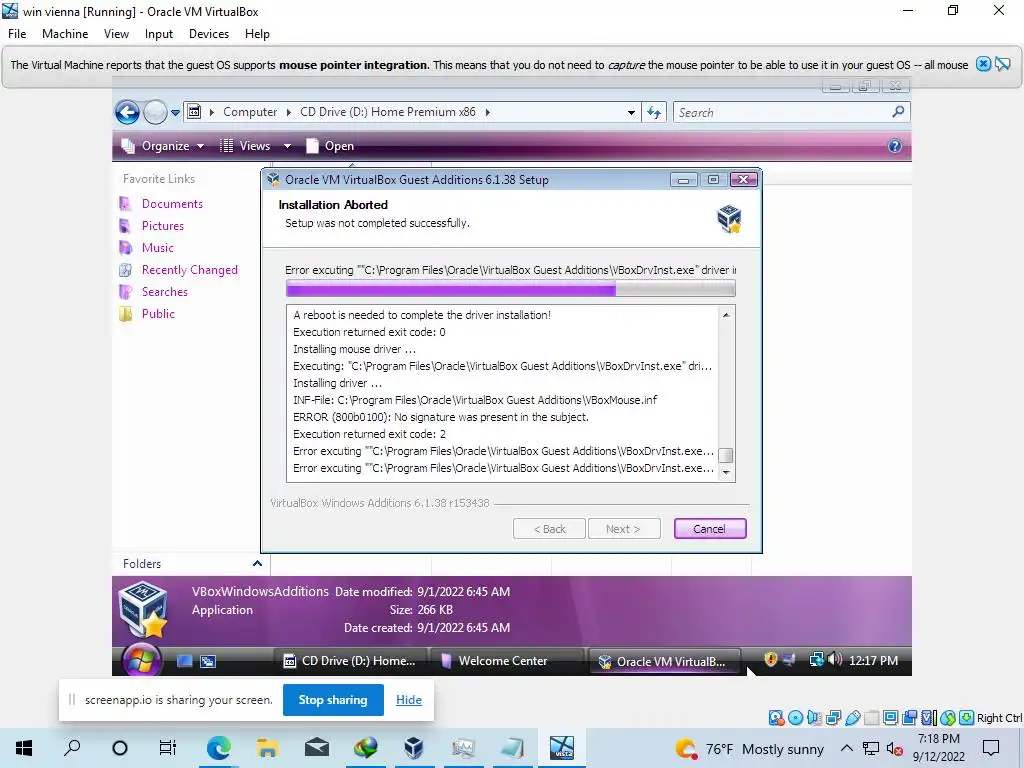Expand the Views dropdown arrow

(287, 146)
